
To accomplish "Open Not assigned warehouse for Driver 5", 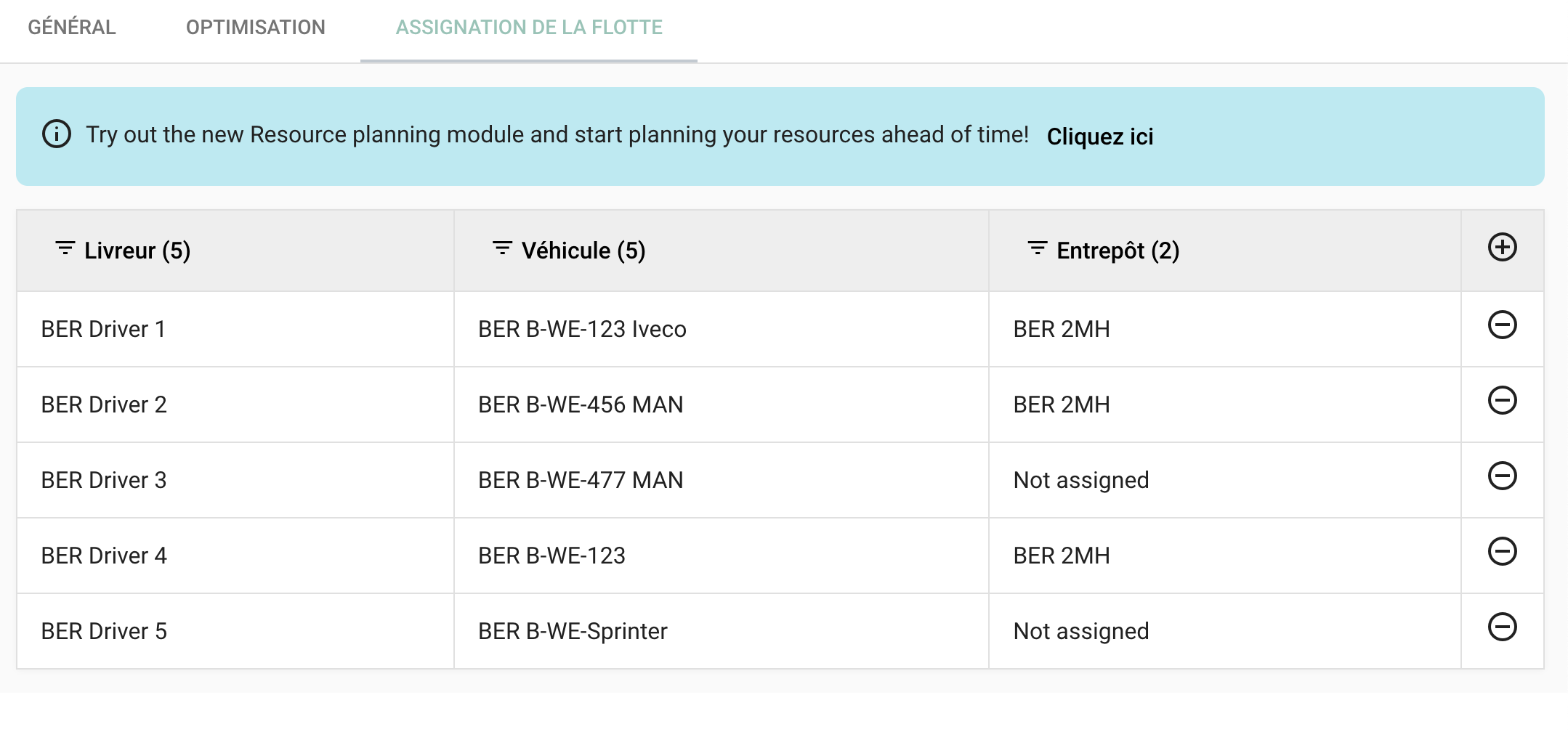I will 1224,631.
